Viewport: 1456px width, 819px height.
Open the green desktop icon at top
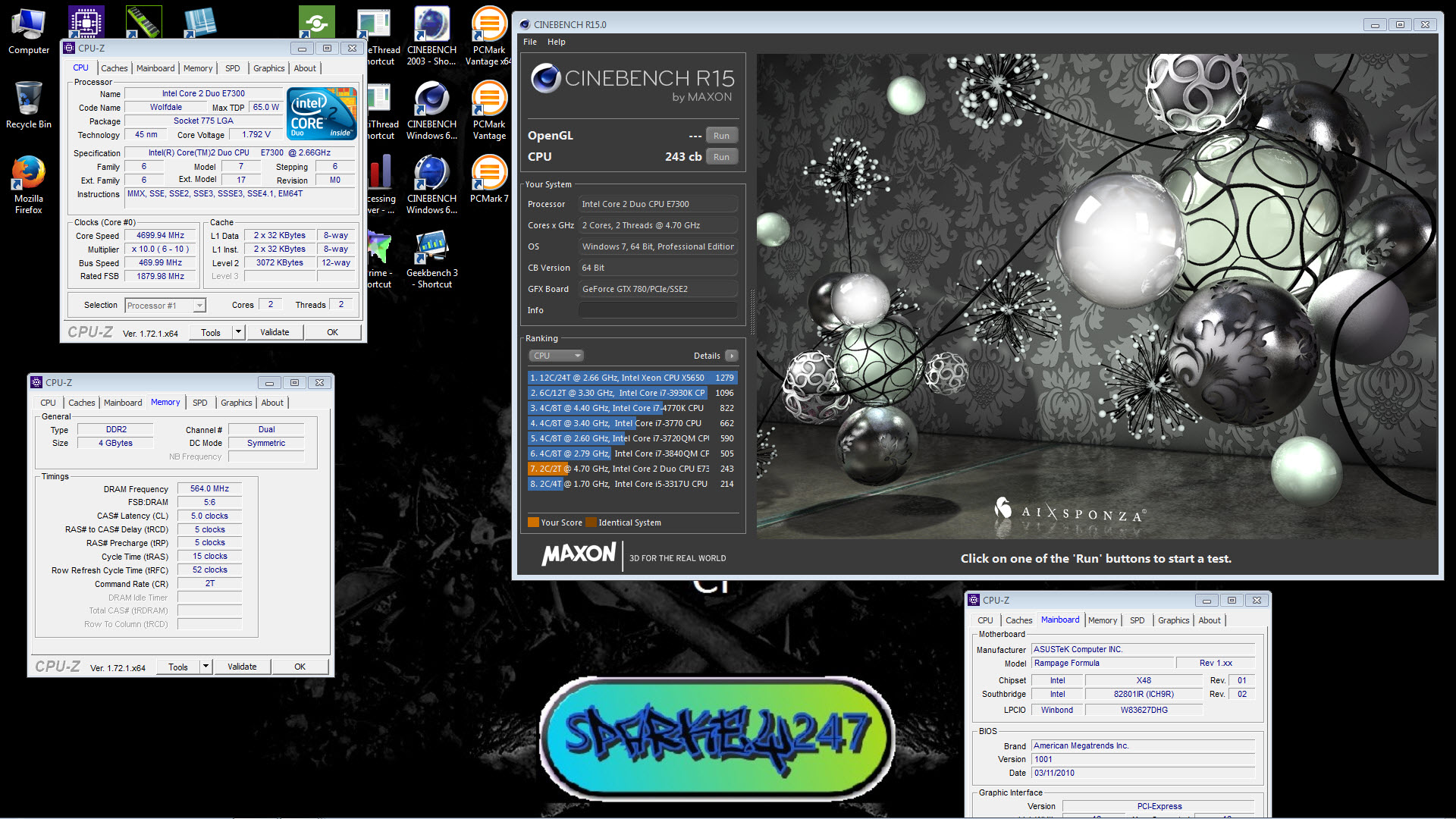coord(316,23)
